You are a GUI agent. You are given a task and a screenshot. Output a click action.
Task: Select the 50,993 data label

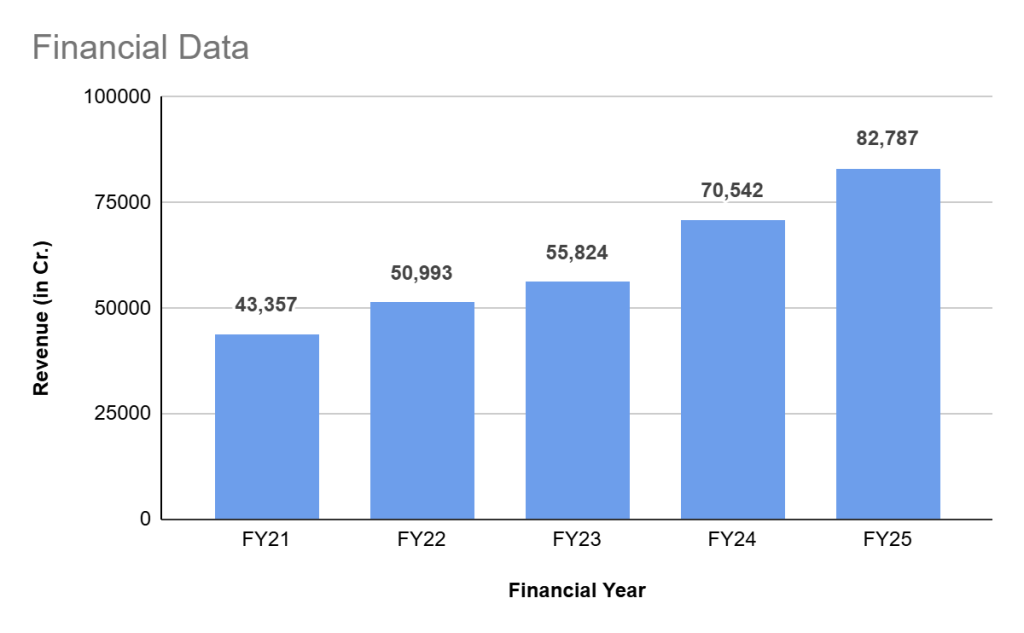[422, 273]
